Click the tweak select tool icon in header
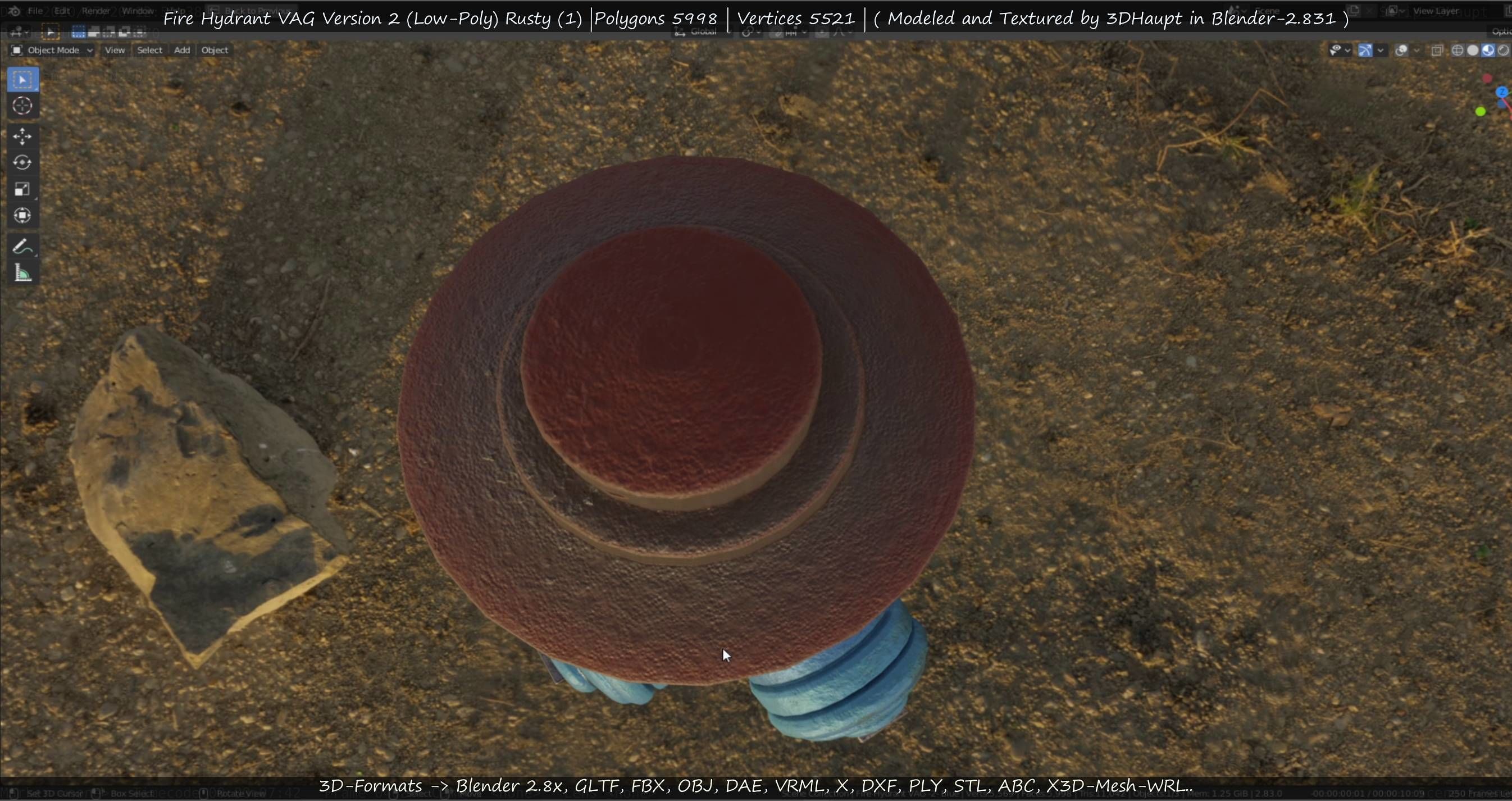1512x801 pixels. coord(50,31)
